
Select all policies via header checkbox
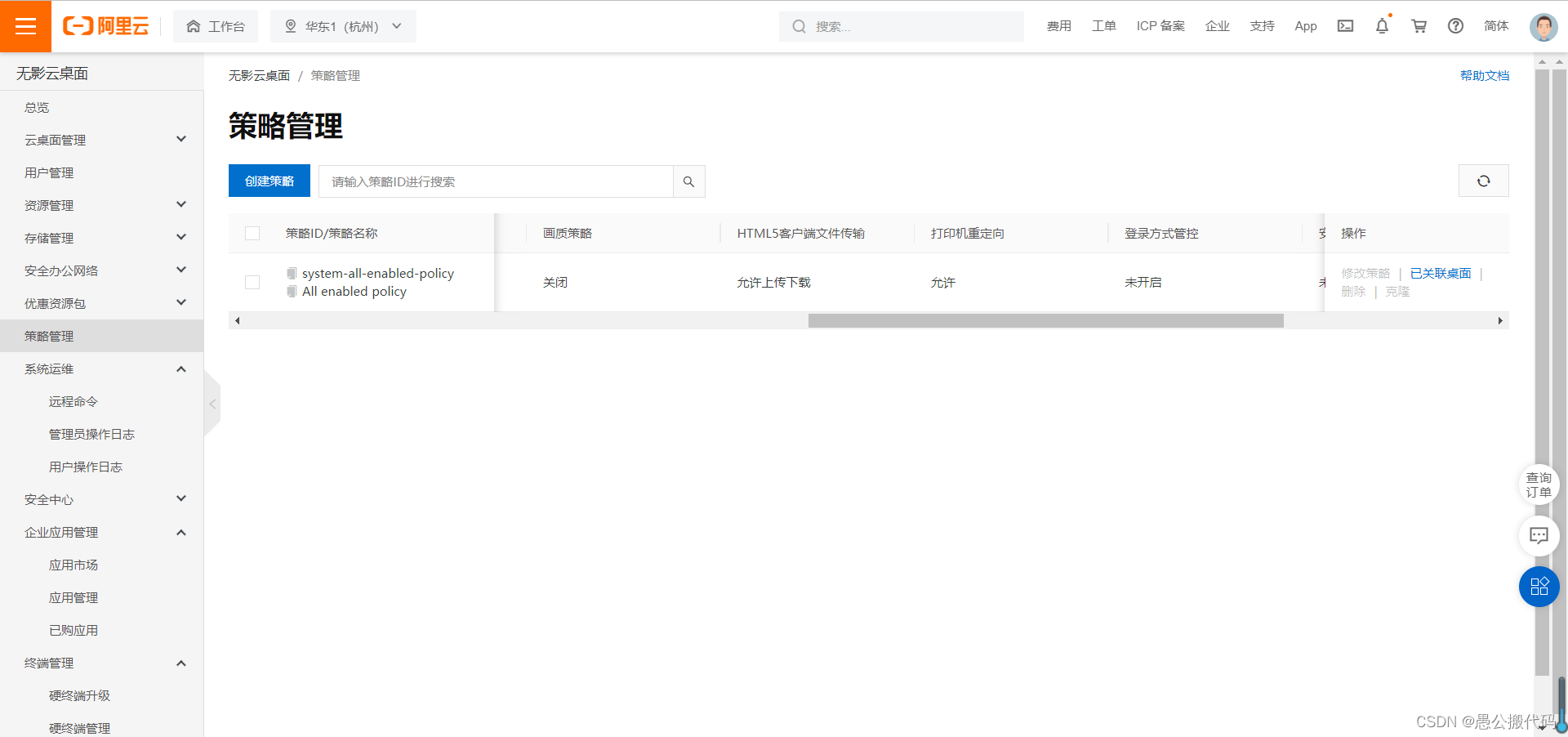coord(252,233)
